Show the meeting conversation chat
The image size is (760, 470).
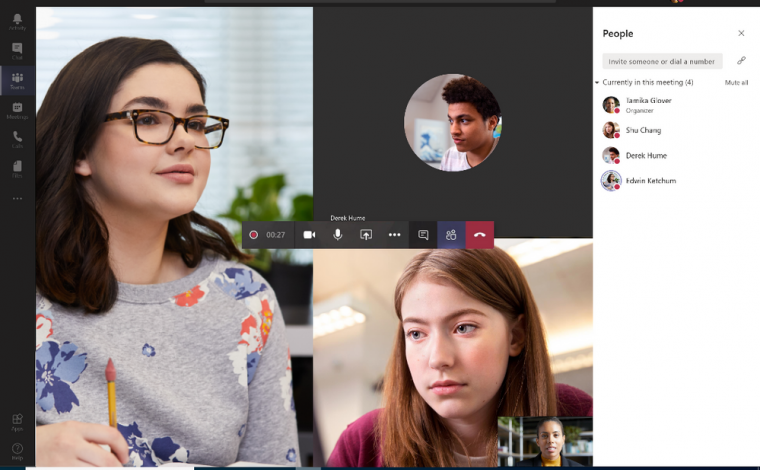pos(423,235)
